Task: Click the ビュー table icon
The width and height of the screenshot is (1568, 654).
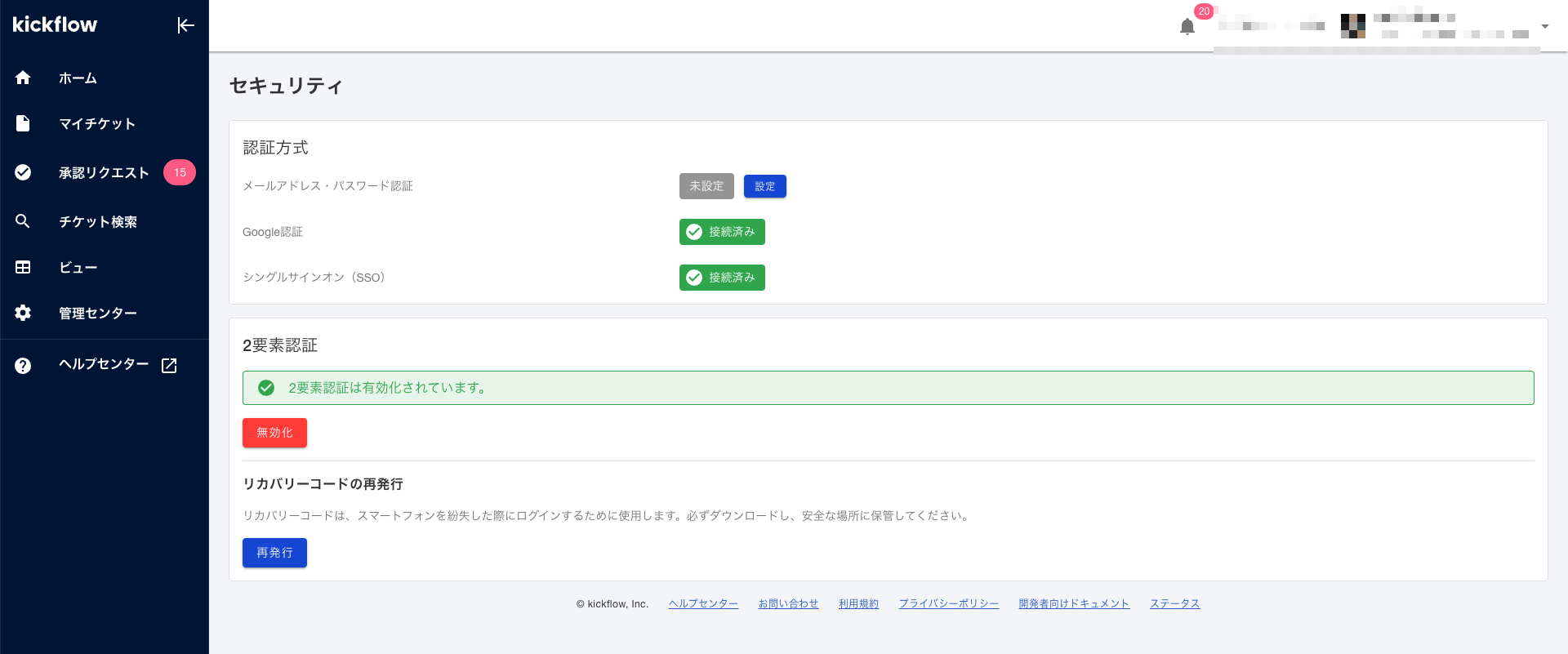Action: click(23, 267)
